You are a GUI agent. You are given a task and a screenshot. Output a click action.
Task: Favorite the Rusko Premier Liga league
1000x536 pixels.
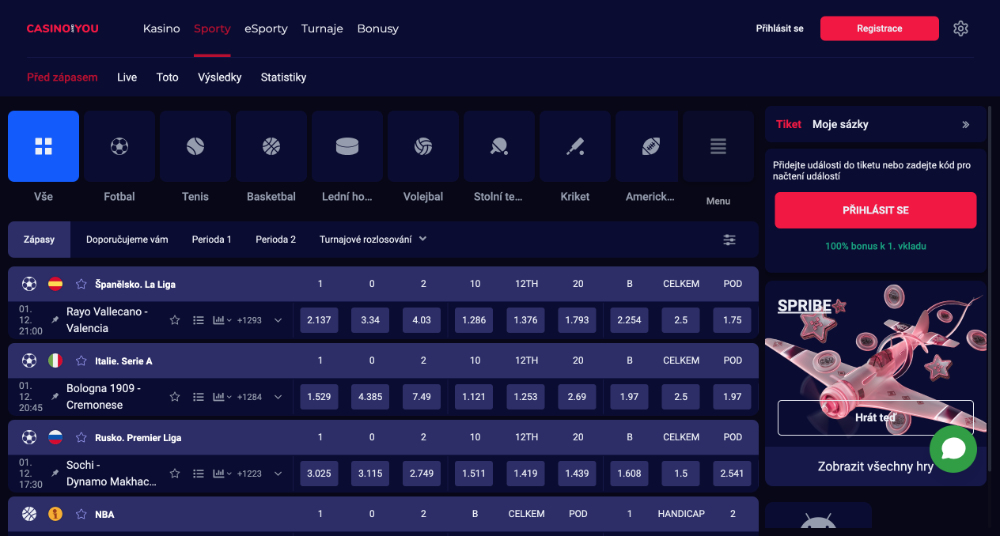[x=81, y=437]
